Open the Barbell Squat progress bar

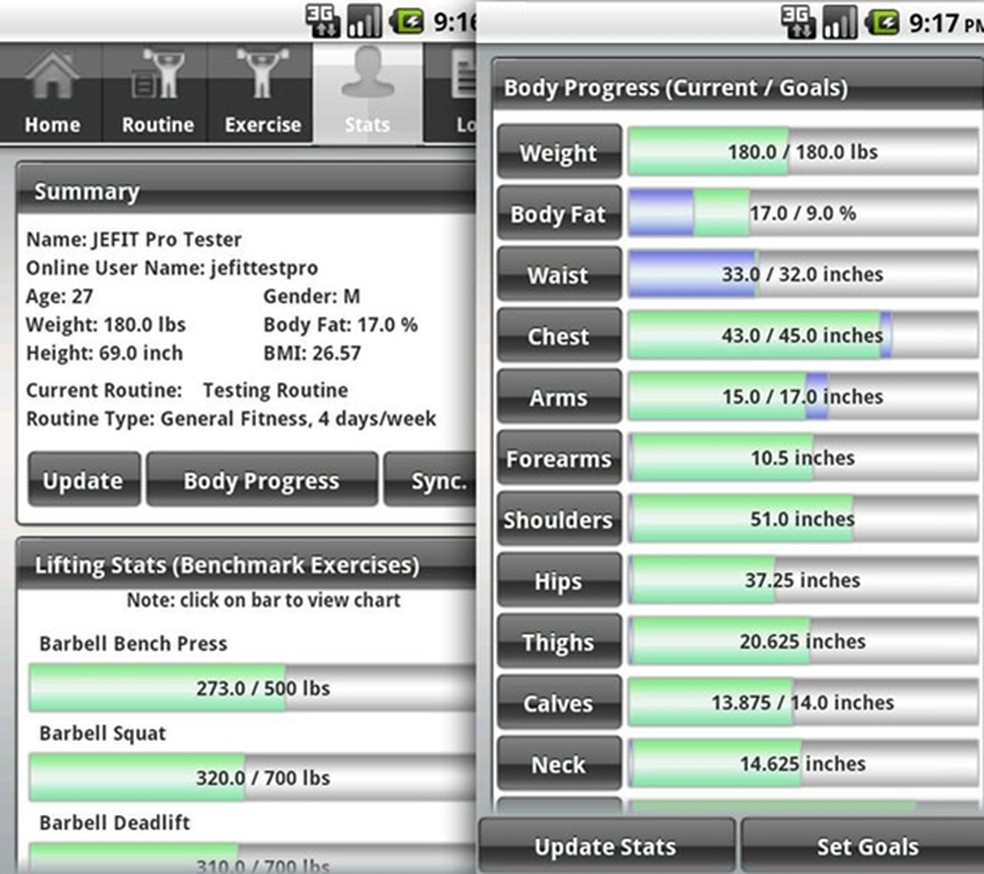252,777
